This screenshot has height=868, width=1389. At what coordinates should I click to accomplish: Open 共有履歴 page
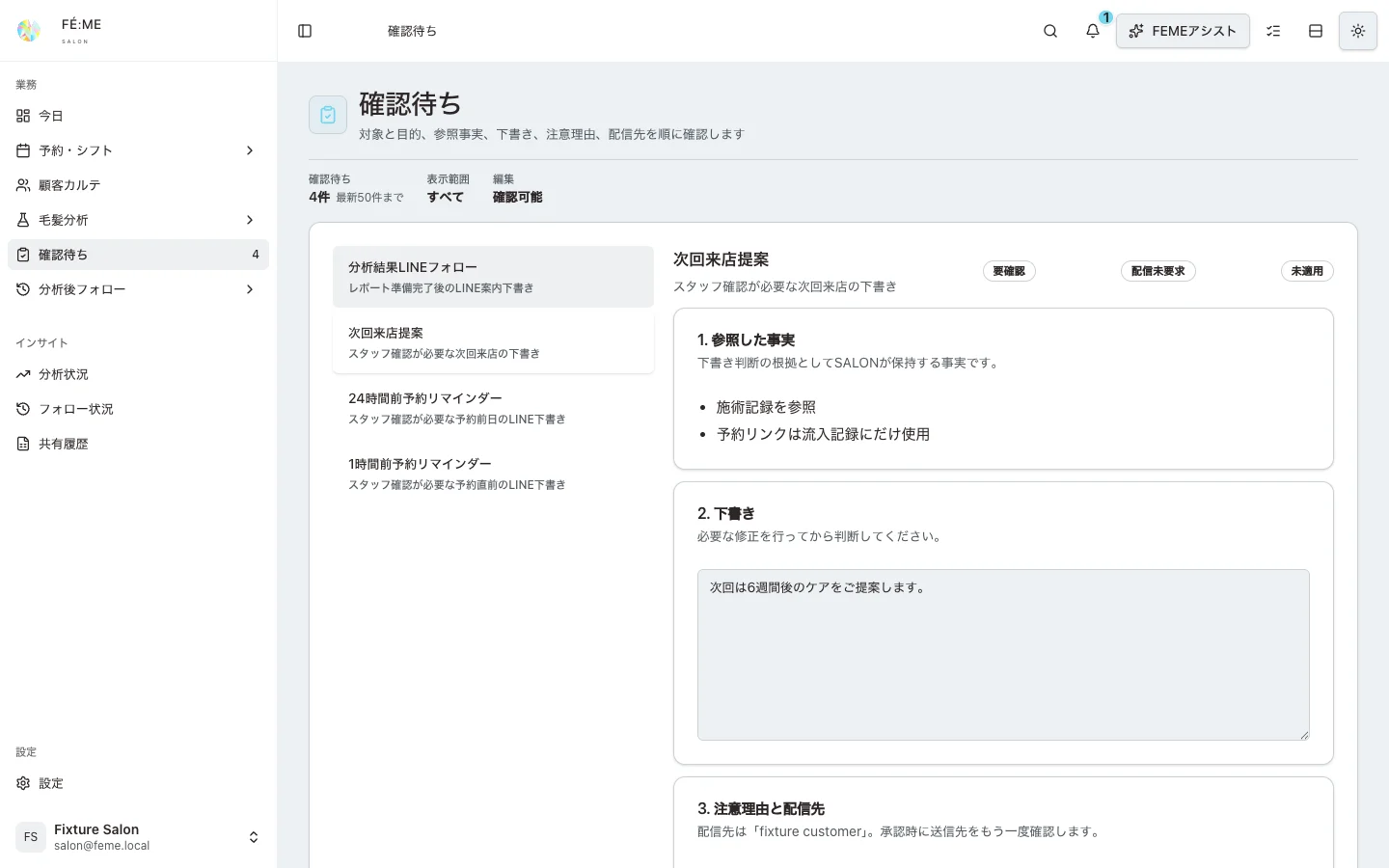point(138,444)
